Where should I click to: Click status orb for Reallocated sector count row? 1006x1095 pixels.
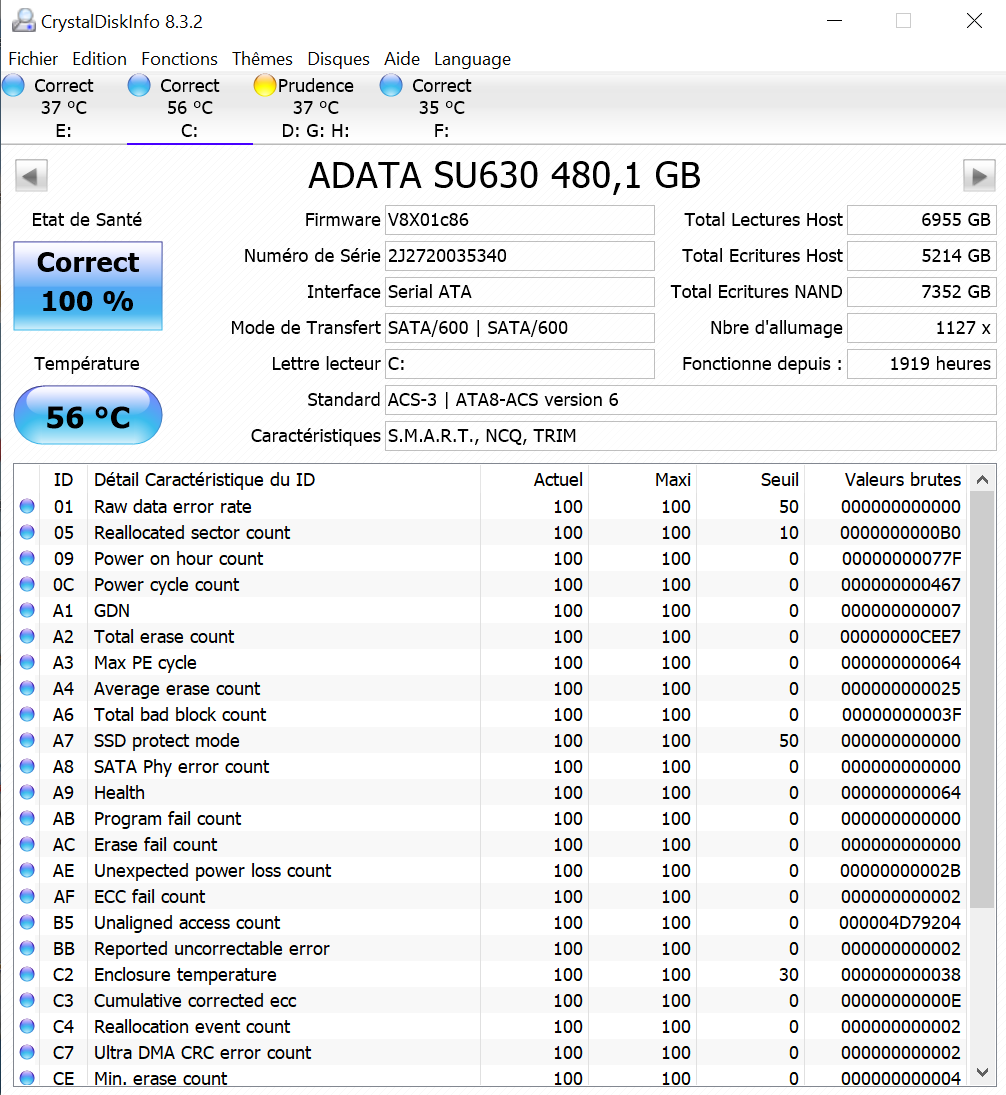27,533
